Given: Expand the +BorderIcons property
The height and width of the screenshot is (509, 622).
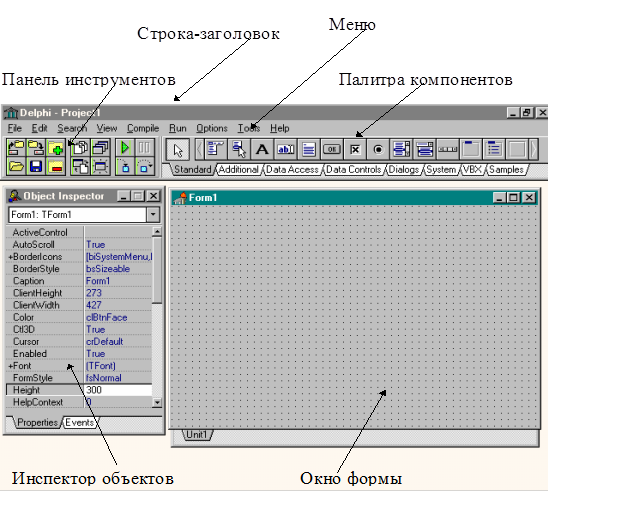Looking at the screenshot, I should [x=11, y=257].
